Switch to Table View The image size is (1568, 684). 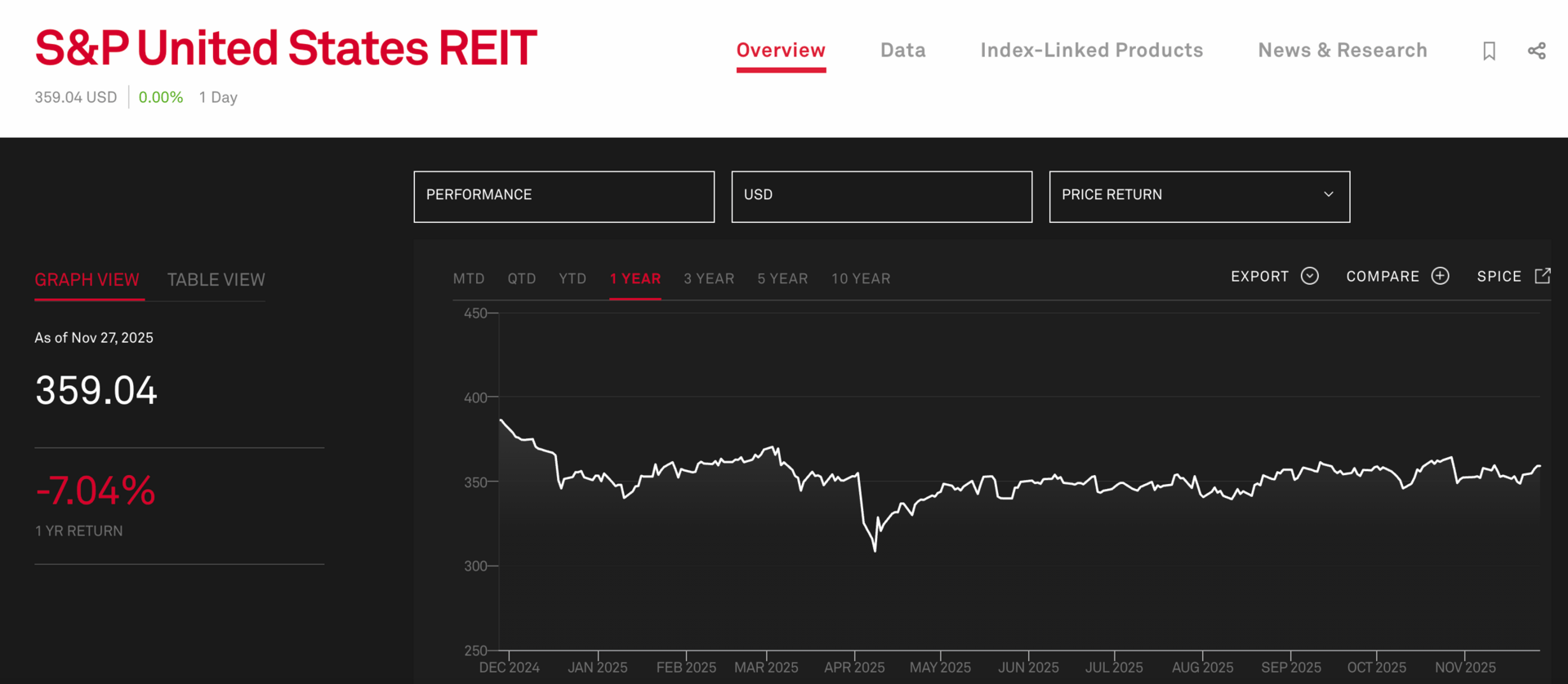(216, 280)
